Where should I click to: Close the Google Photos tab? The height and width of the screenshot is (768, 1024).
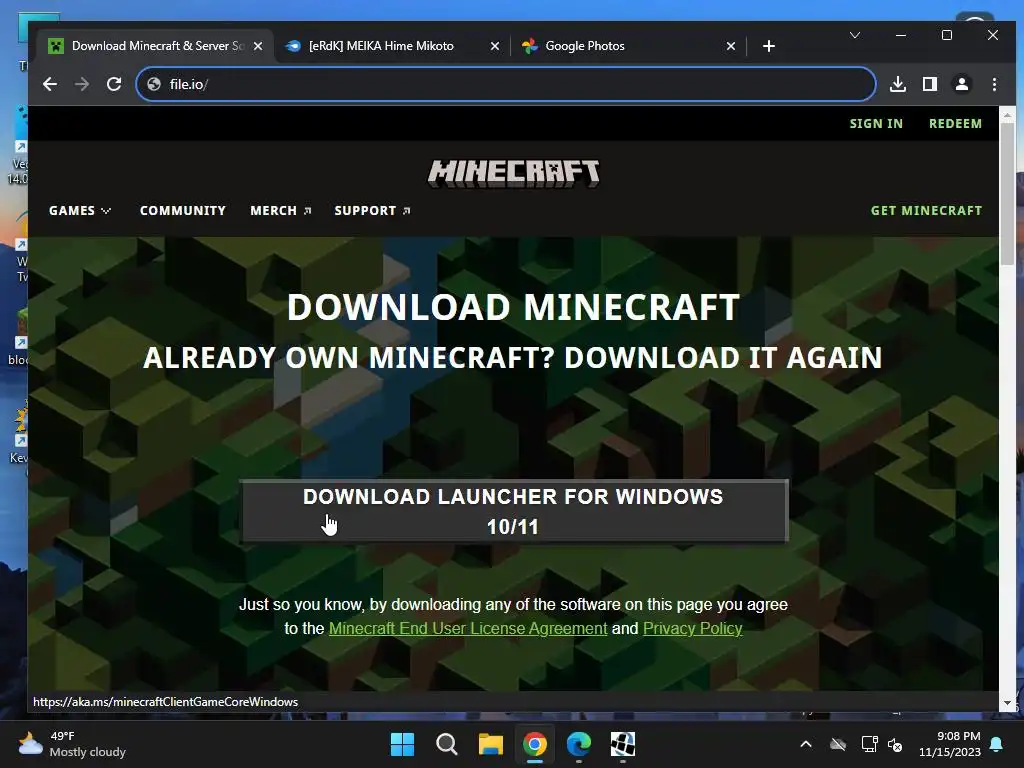point(731,46)
